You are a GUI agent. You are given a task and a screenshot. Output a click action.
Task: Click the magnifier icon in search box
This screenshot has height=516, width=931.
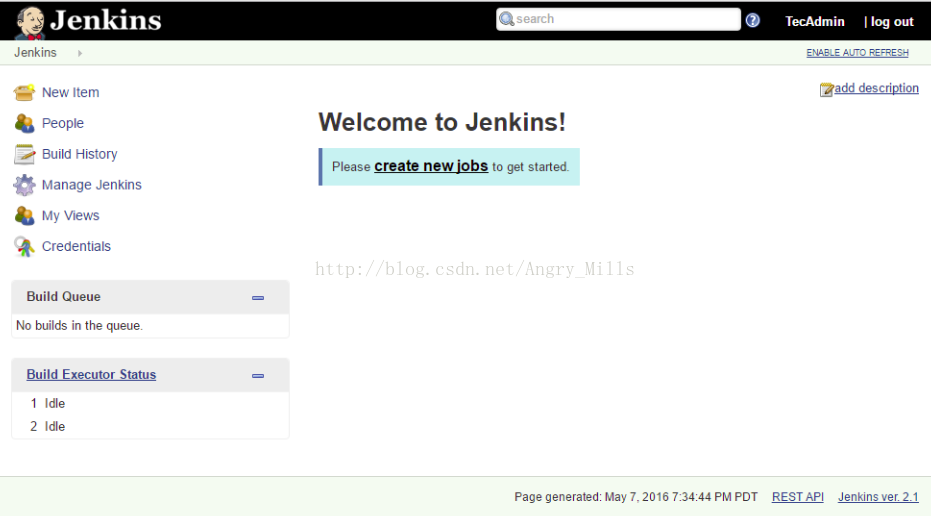(x=506, y=19)
